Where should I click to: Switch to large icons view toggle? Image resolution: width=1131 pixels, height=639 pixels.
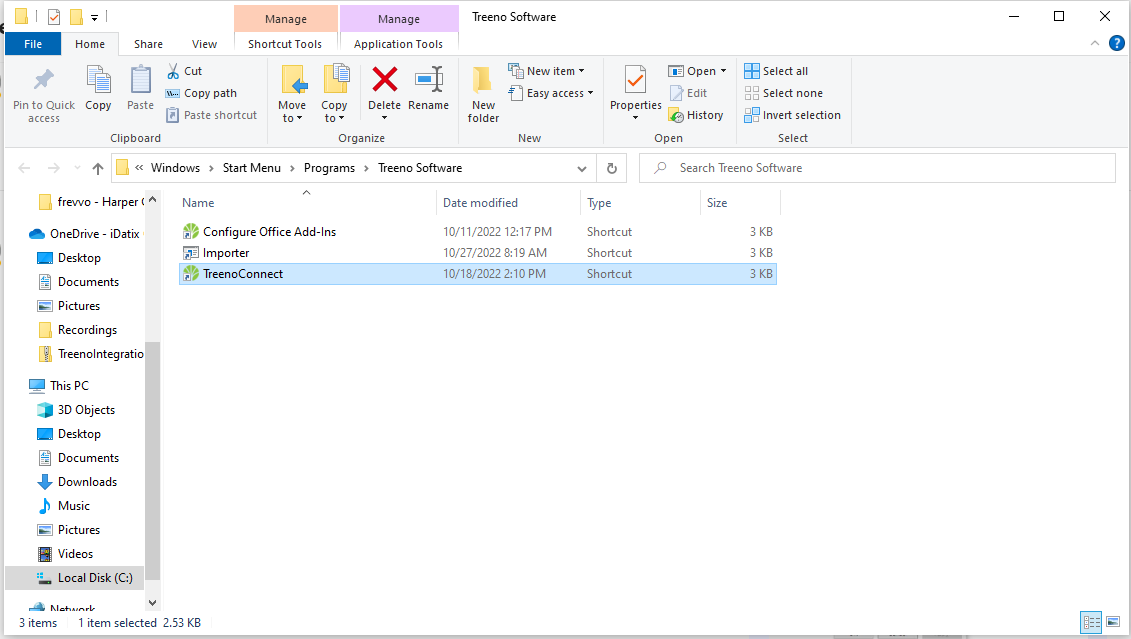click(1113, 622)
